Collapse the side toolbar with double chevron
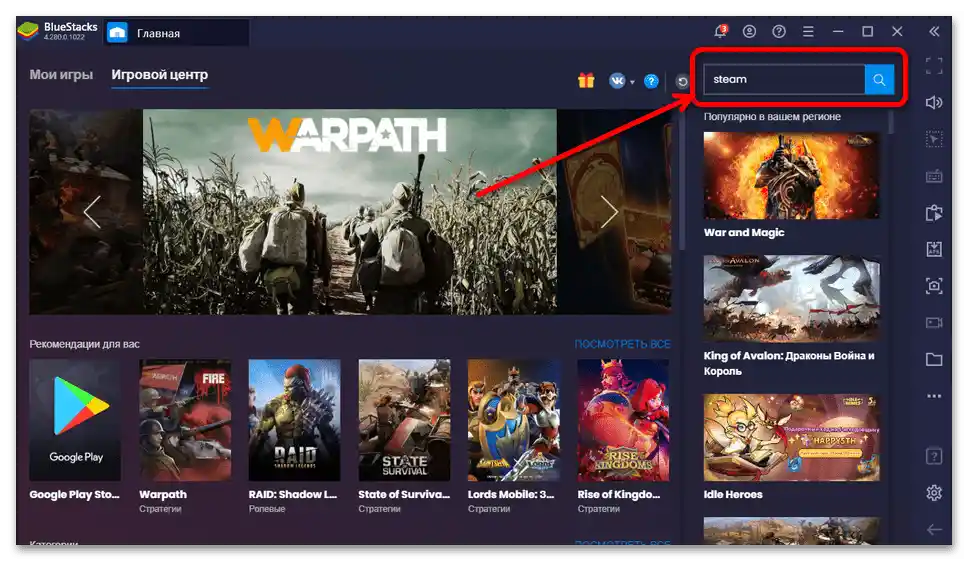The width and height of the screenshot is (968, 561). 934,31
